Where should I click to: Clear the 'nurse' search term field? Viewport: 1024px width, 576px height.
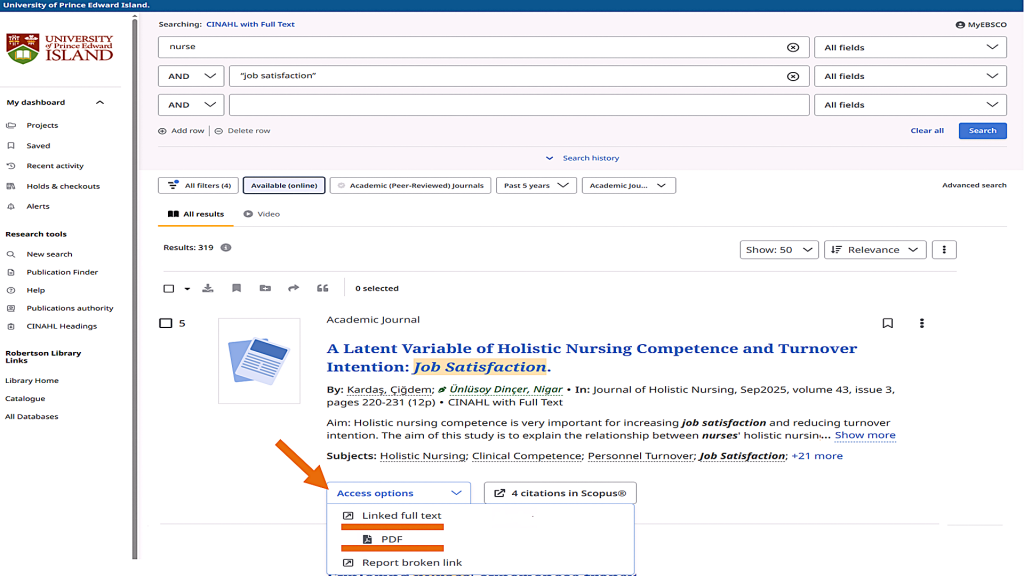click(x=793, y=47)
